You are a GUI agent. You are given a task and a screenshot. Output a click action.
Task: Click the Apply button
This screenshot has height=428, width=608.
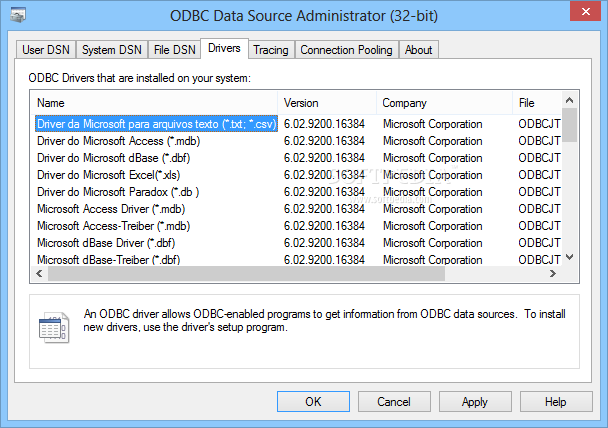tap(475, 402)
